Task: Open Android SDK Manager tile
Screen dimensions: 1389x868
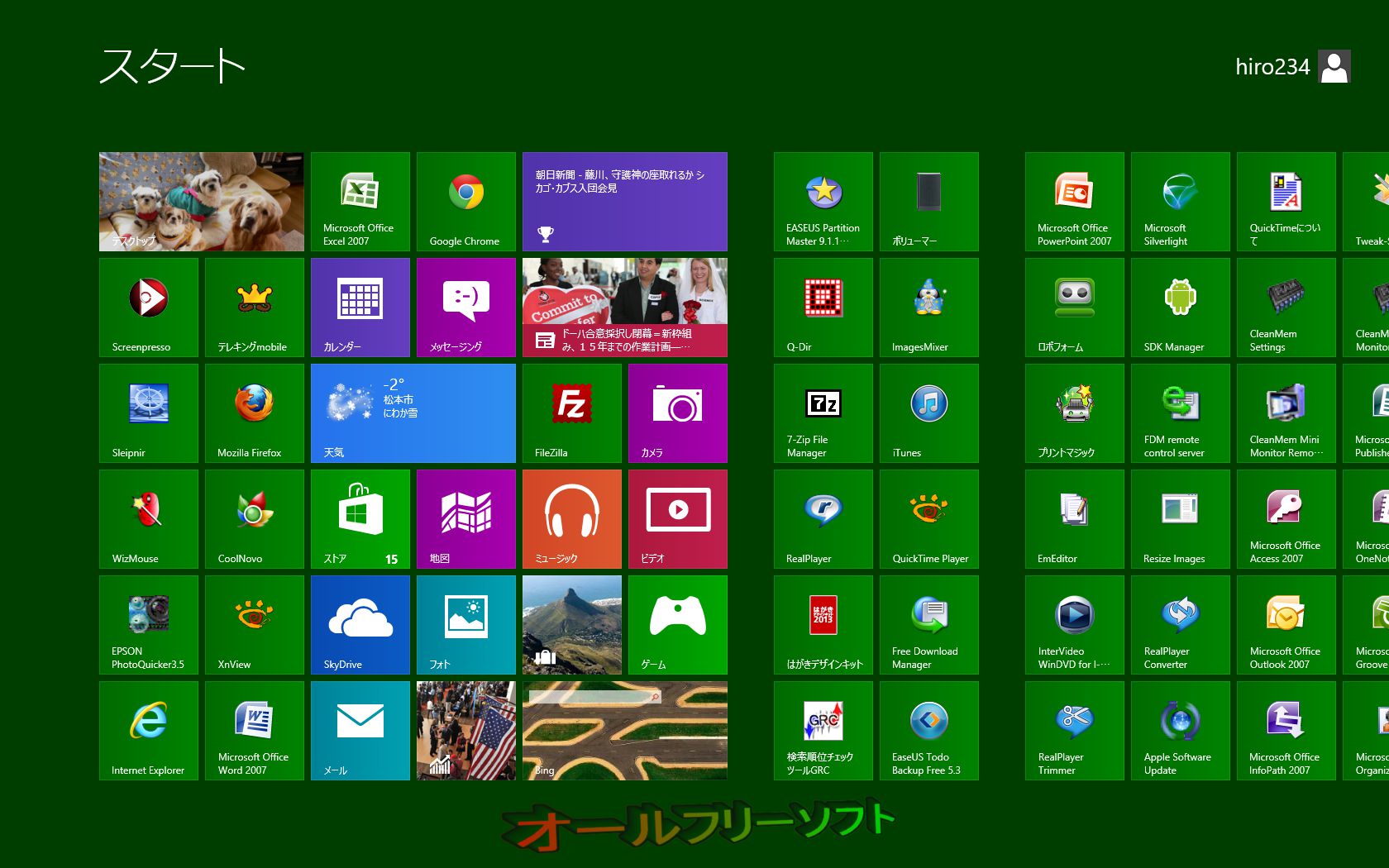Action: (1181, 308)
